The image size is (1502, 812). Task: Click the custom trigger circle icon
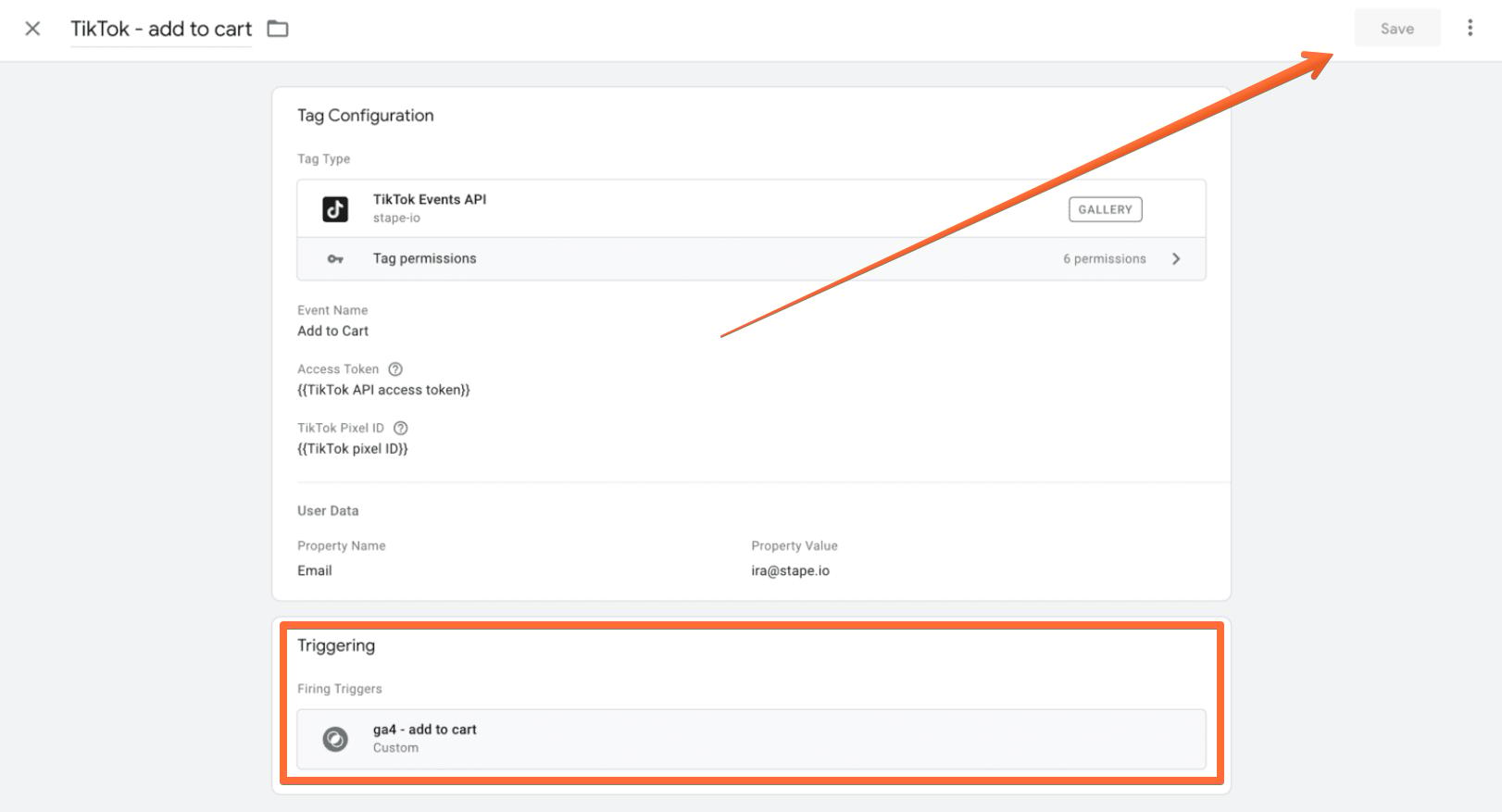(335, 739)
